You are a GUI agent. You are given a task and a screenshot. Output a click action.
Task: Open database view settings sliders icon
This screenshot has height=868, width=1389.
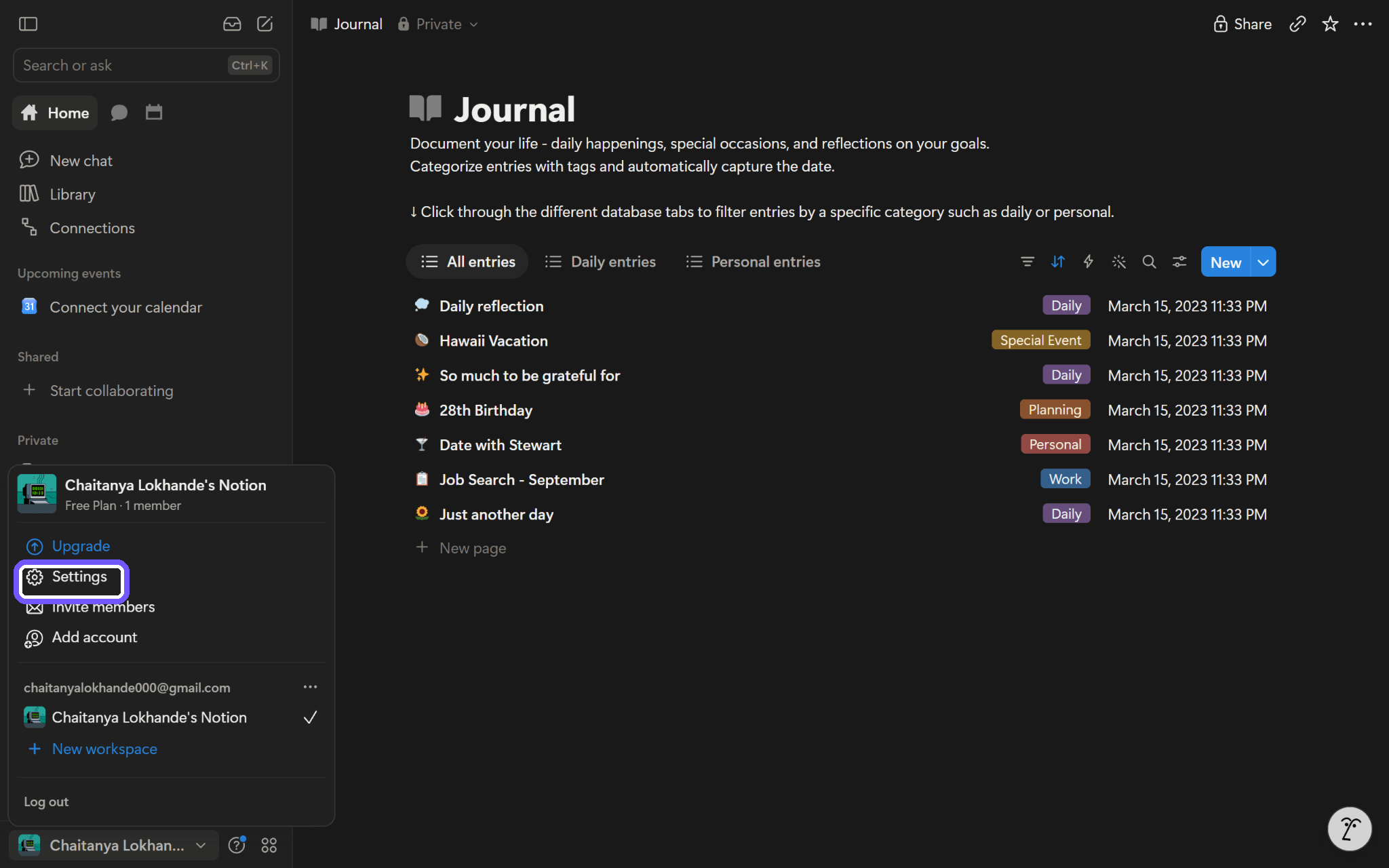click(x=1179, y=262)
